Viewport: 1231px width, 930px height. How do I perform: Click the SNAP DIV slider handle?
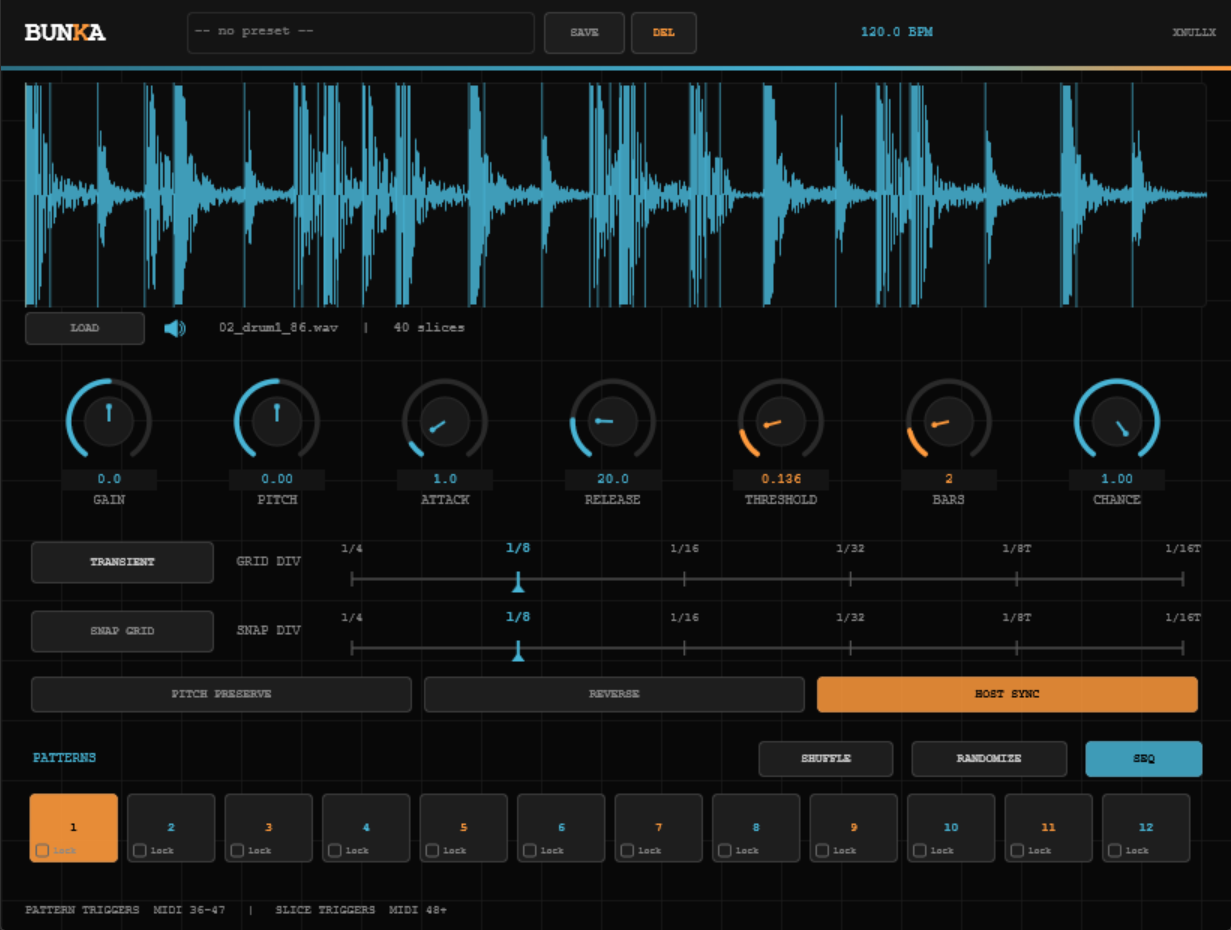pyautogui.click(x=518, y=651)
